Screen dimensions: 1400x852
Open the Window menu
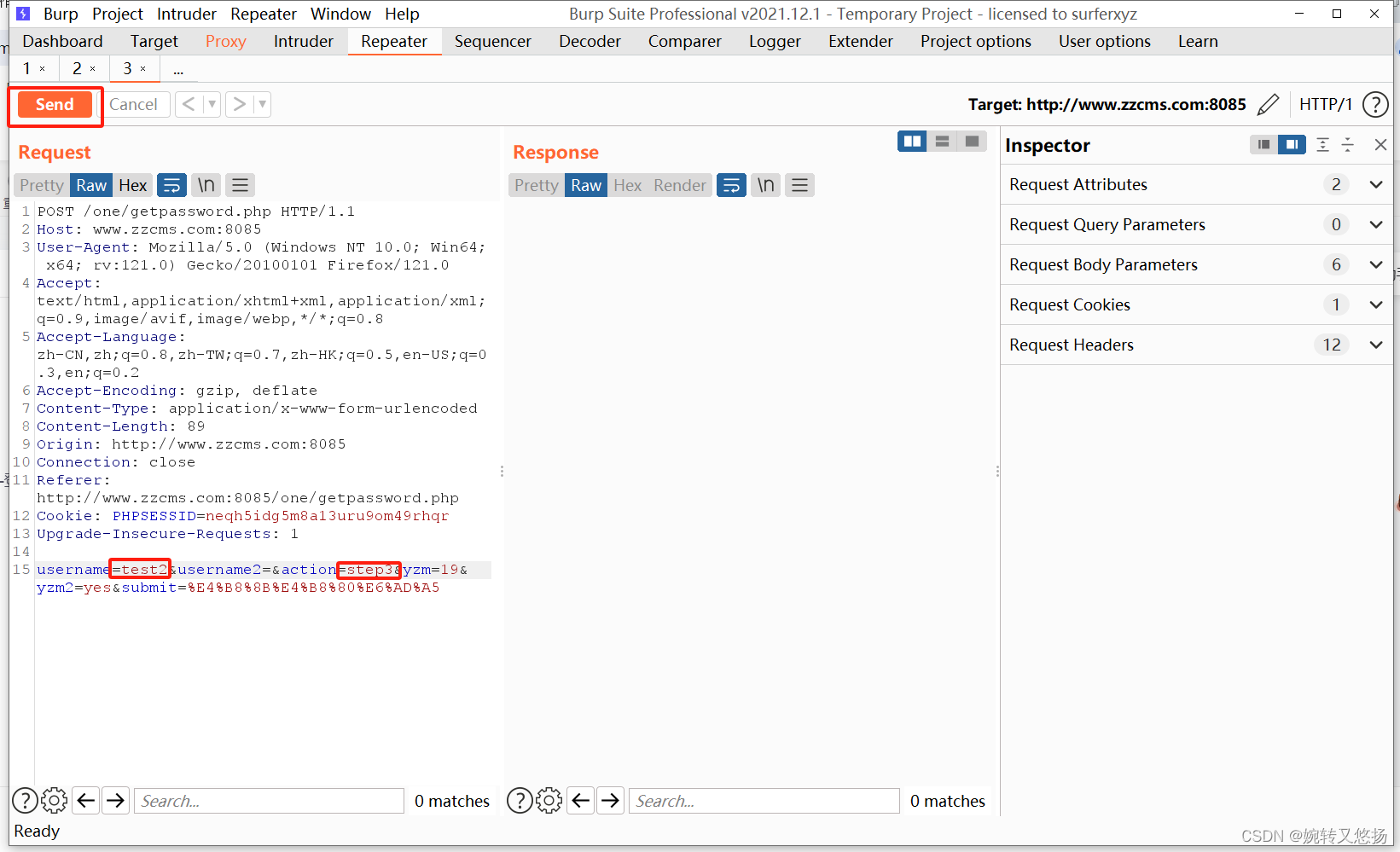(340, 14)
